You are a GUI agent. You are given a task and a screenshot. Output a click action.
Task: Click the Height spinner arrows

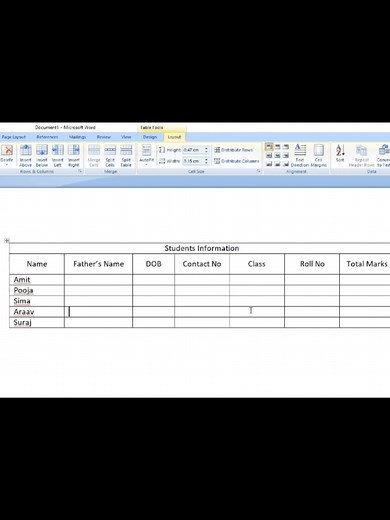(x=206, y=150)
